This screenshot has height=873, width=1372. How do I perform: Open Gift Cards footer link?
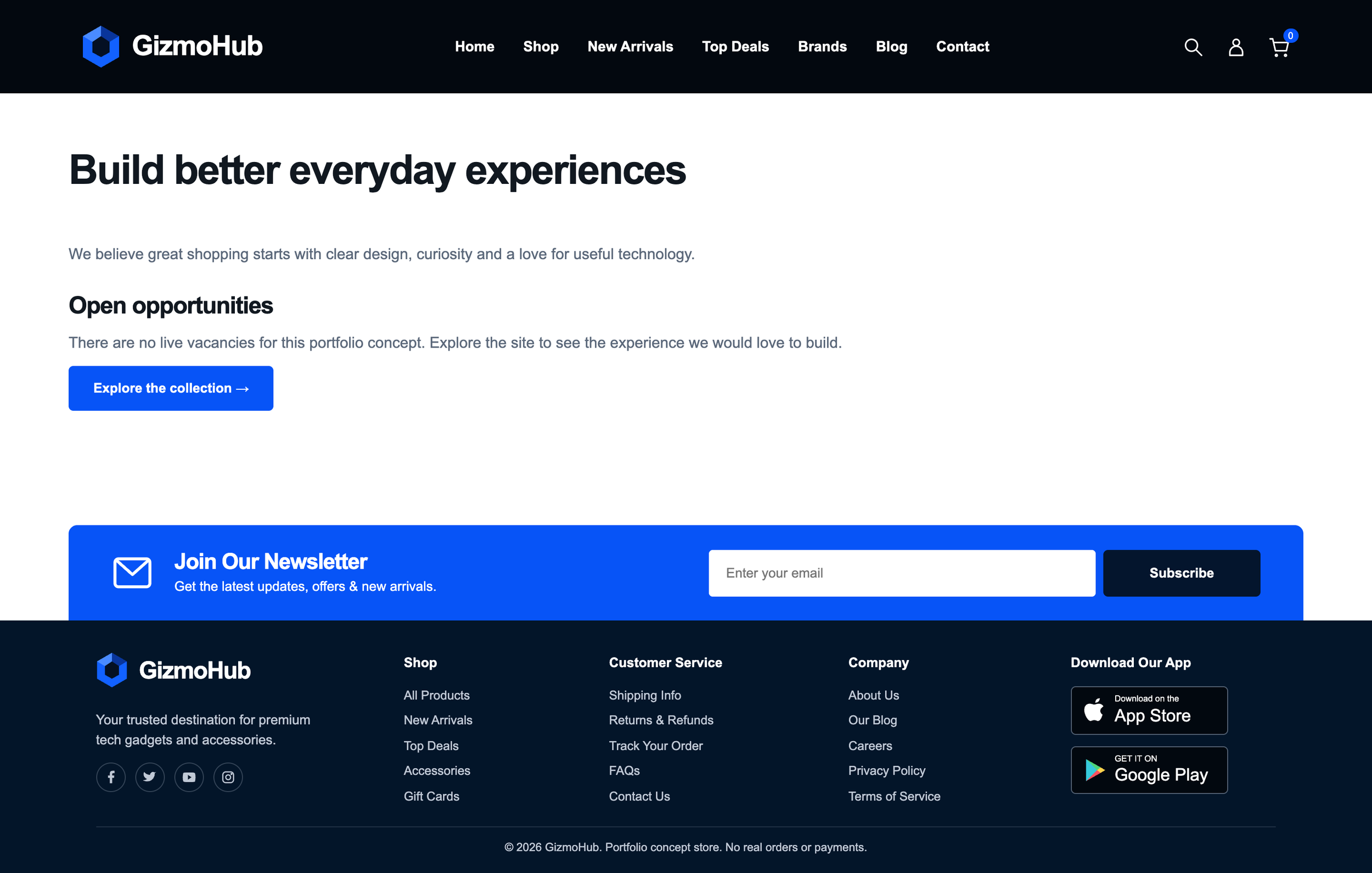click(431, 796)
